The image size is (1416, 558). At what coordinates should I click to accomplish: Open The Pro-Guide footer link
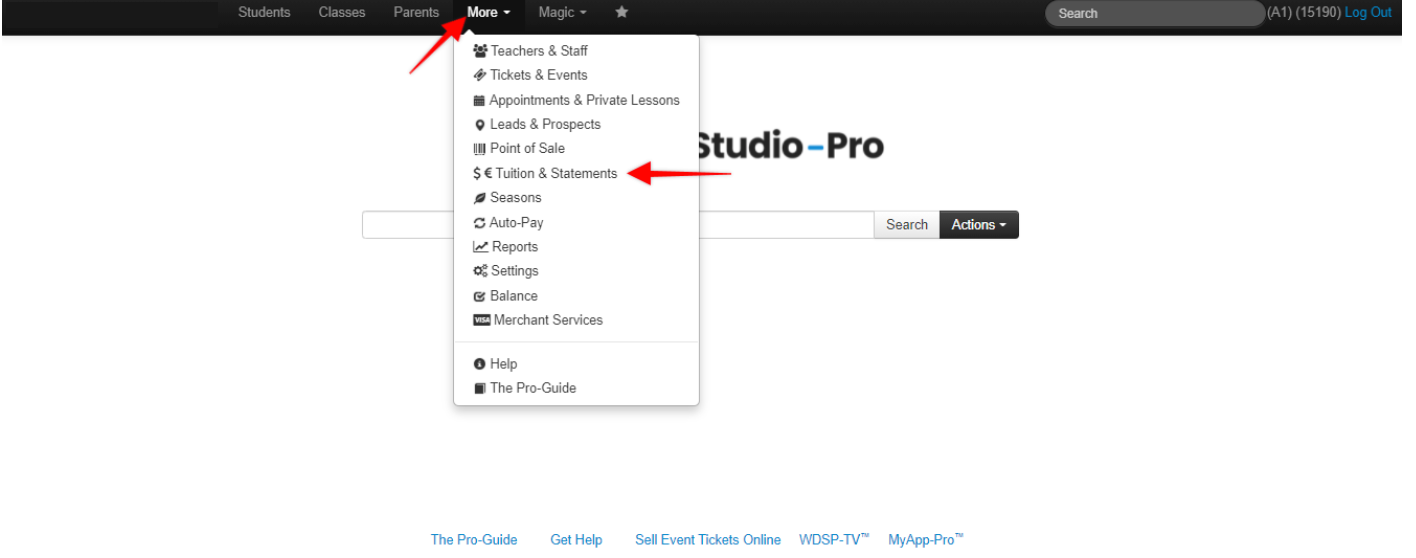click(x=474, y=540)
